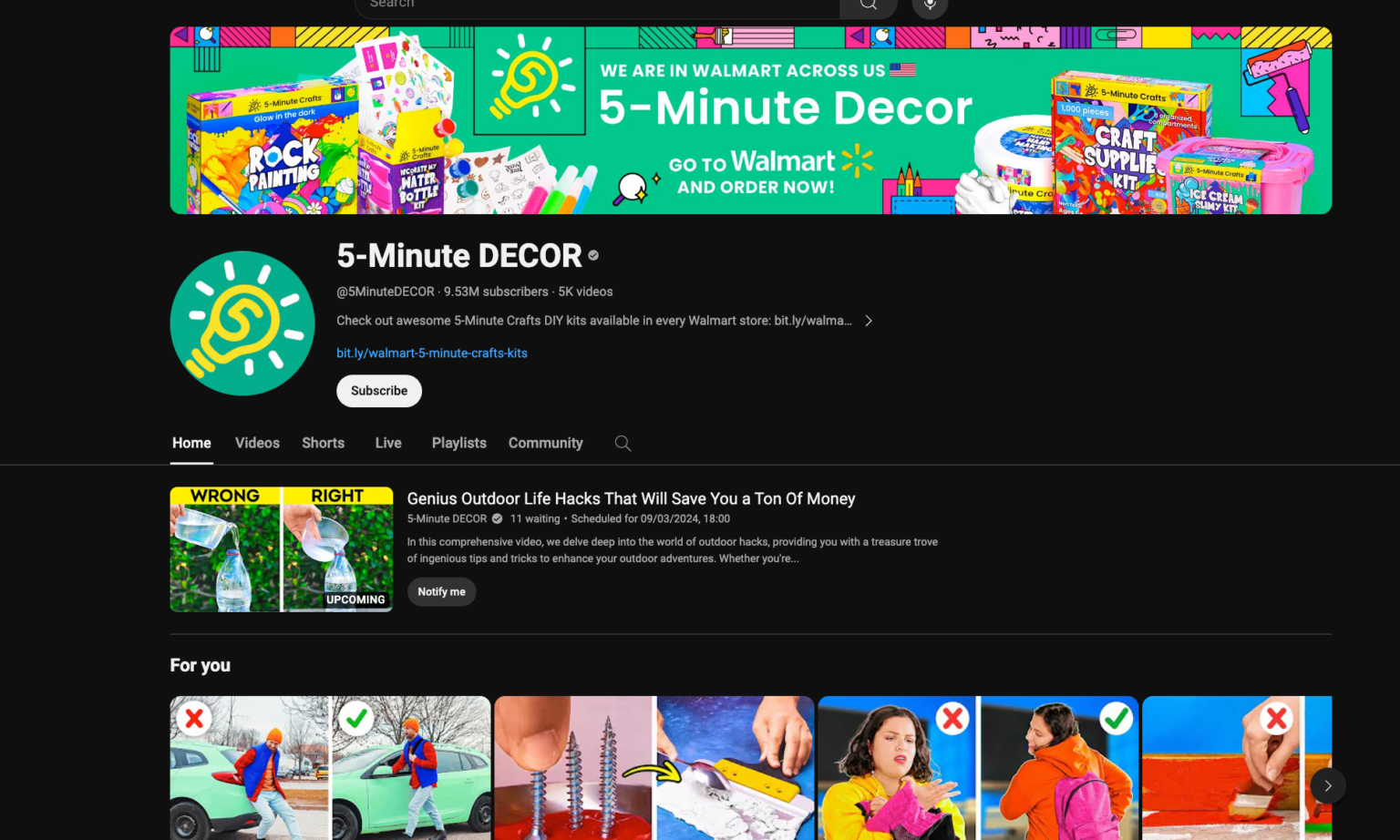Click the channel search magnifier icon
This screenshot has height=840, width=1400.
coord(623,443)
